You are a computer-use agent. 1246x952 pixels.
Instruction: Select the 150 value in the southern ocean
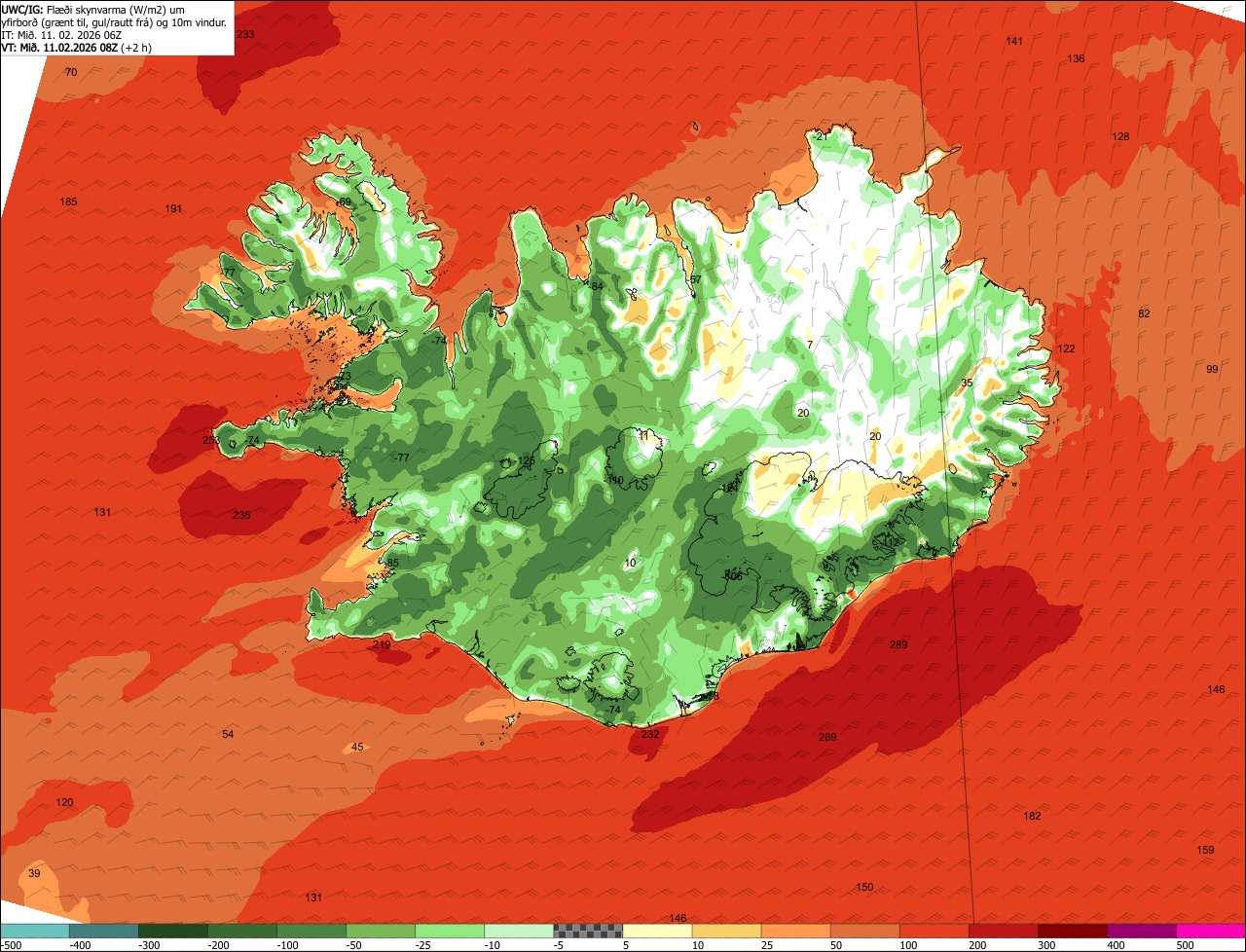tap(864, 887)
